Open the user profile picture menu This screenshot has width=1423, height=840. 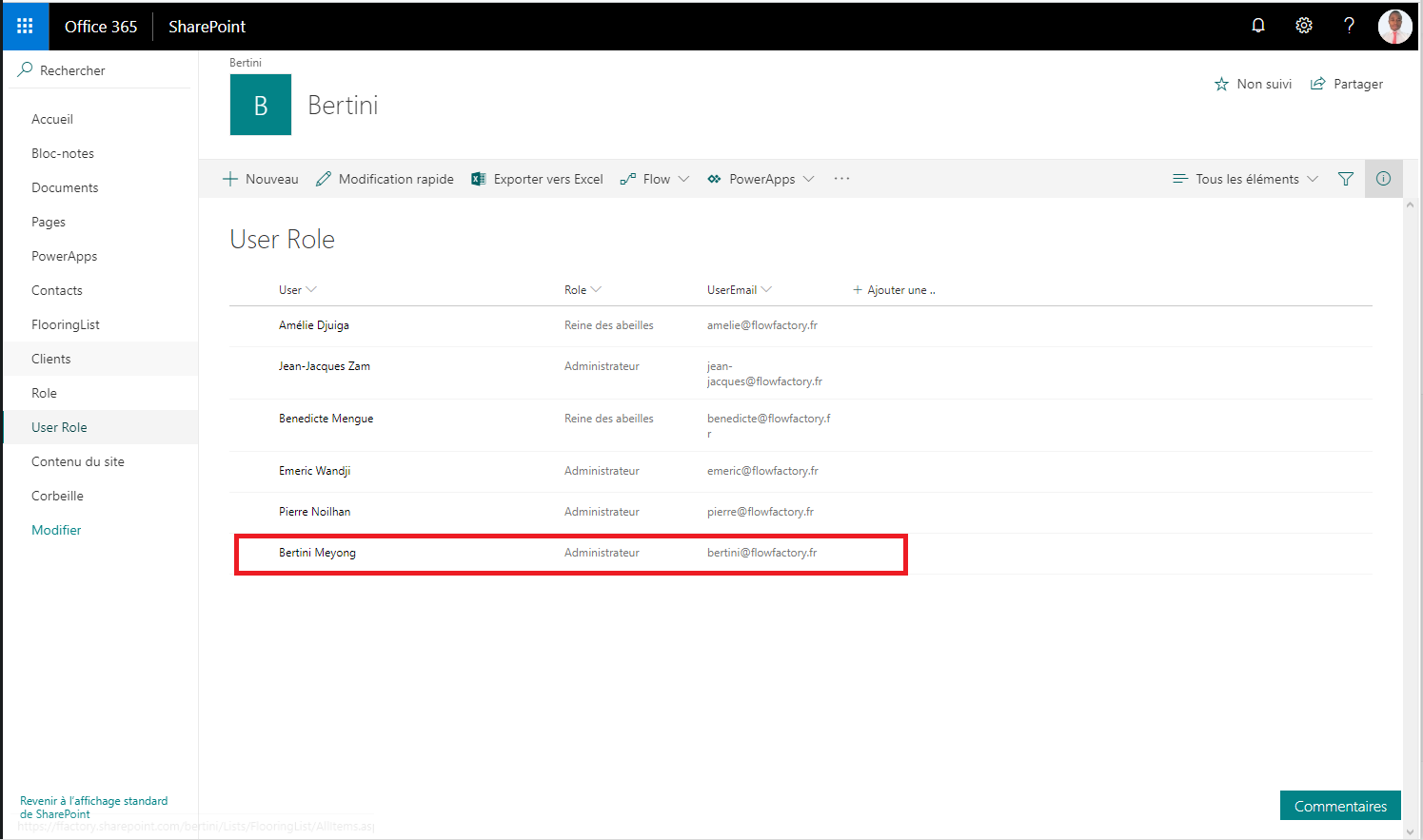(1394, 27)
